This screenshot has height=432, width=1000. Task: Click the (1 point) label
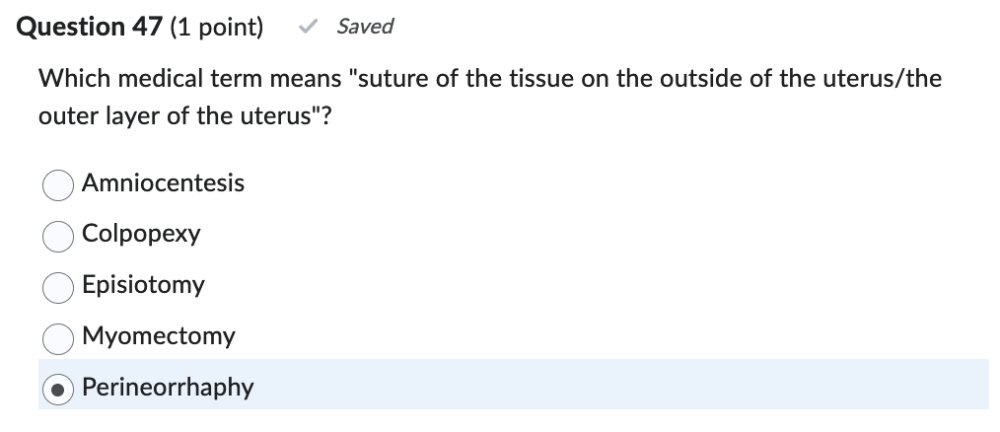click(217, 28)
